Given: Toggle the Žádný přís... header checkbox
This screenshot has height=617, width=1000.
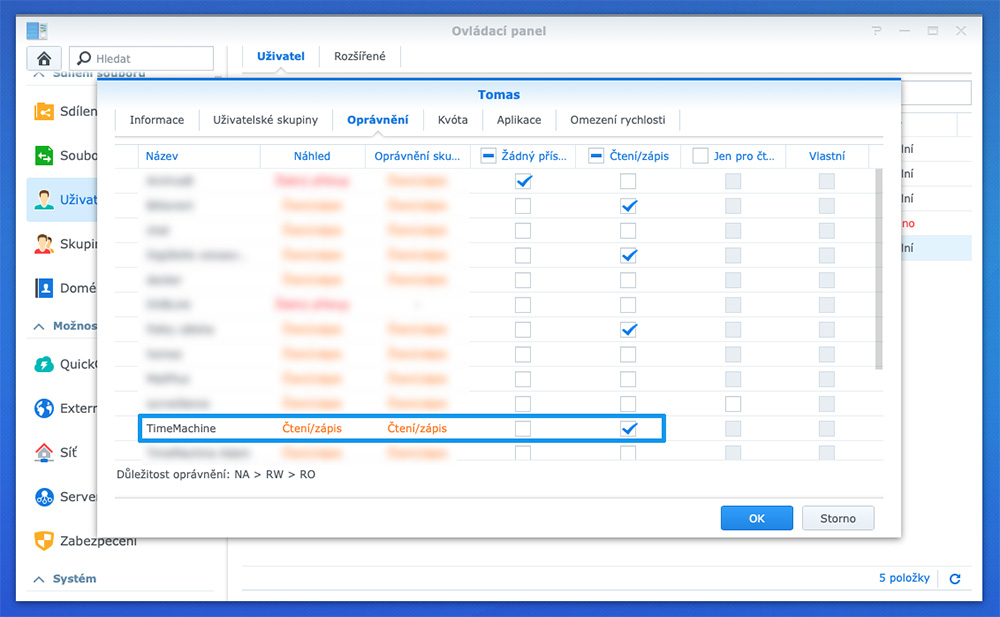Looking at the screenshot, I should click(488, 156).
